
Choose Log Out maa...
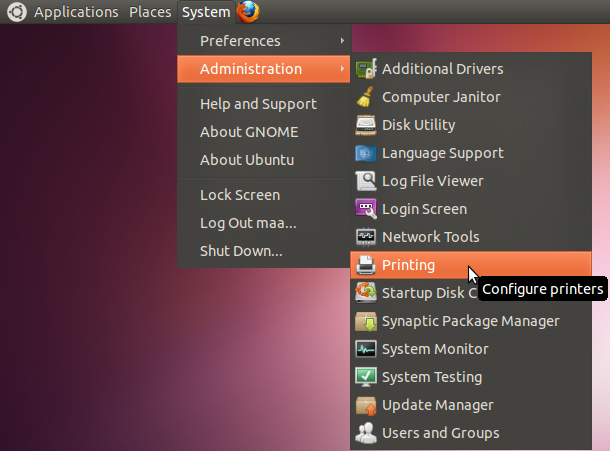tap(264, 223)
